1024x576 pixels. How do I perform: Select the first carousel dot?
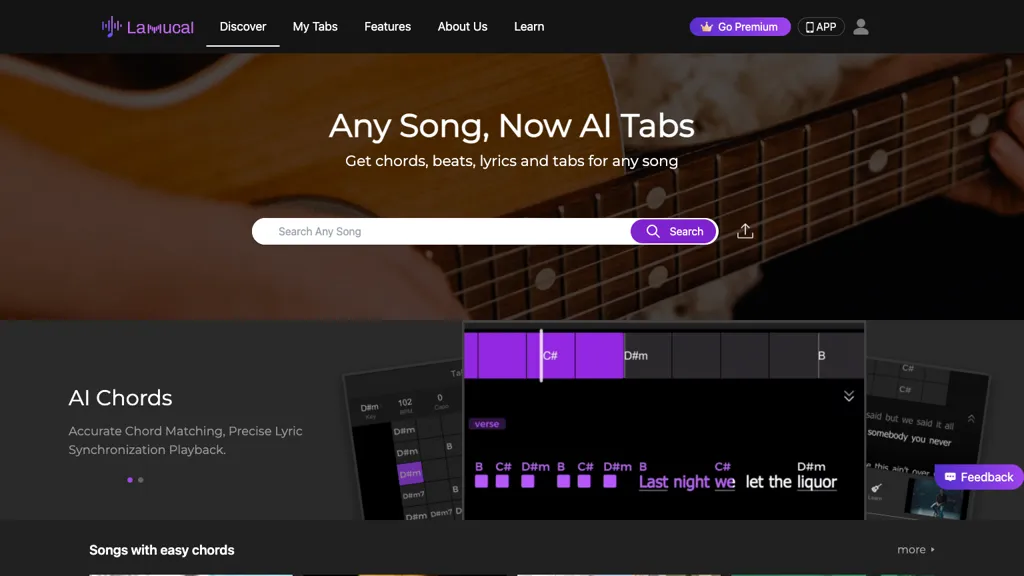[x=130, y=480]
